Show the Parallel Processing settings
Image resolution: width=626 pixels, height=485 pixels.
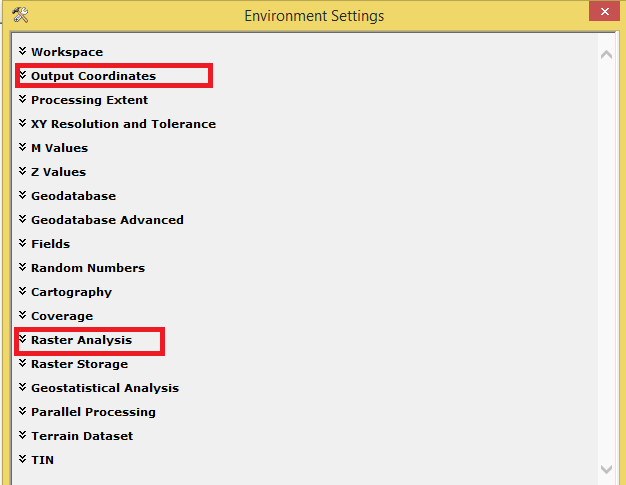[93, 412]
